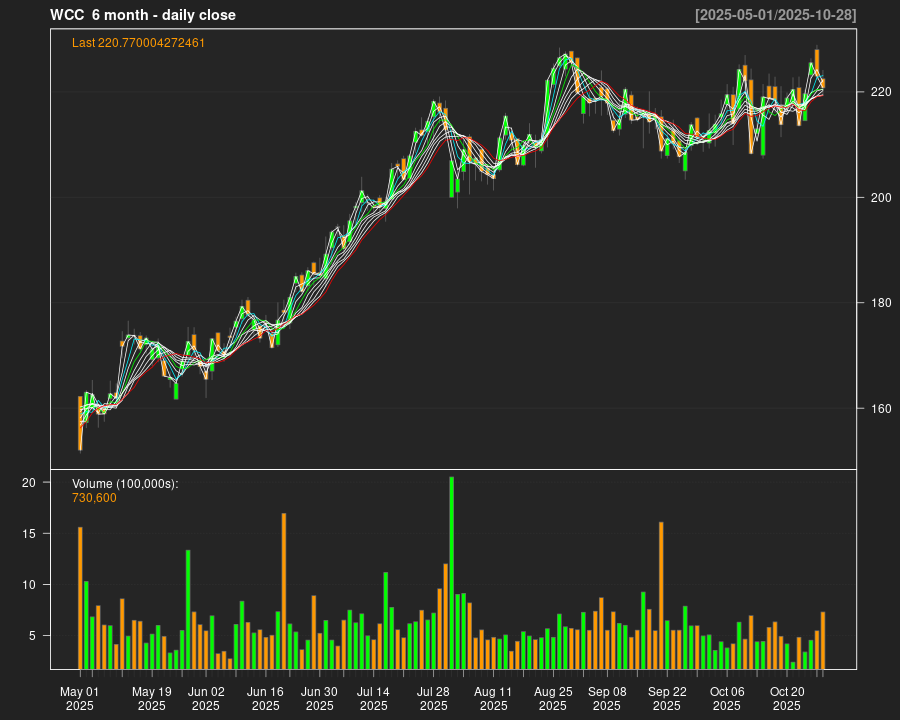This screenshot has width=900, height=720.
Task: Select the 'Jun 30 2025' date label
Action: pos(320,698)
